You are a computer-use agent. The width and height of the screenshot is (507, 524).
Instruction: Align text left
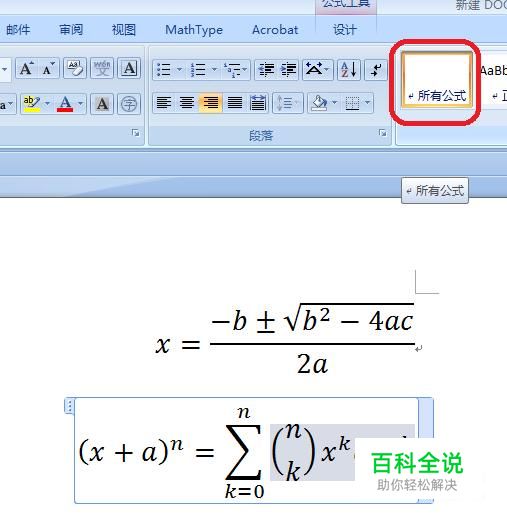[x=164, y=103]
